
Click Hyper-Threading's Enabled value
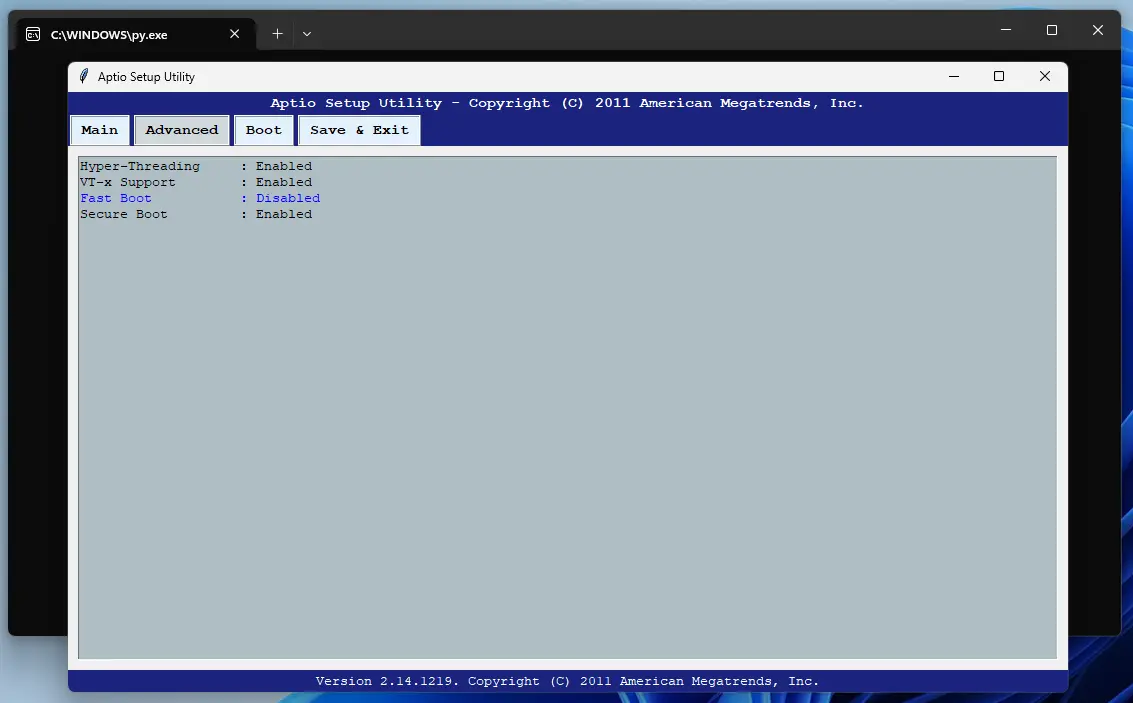coord(284,166)
